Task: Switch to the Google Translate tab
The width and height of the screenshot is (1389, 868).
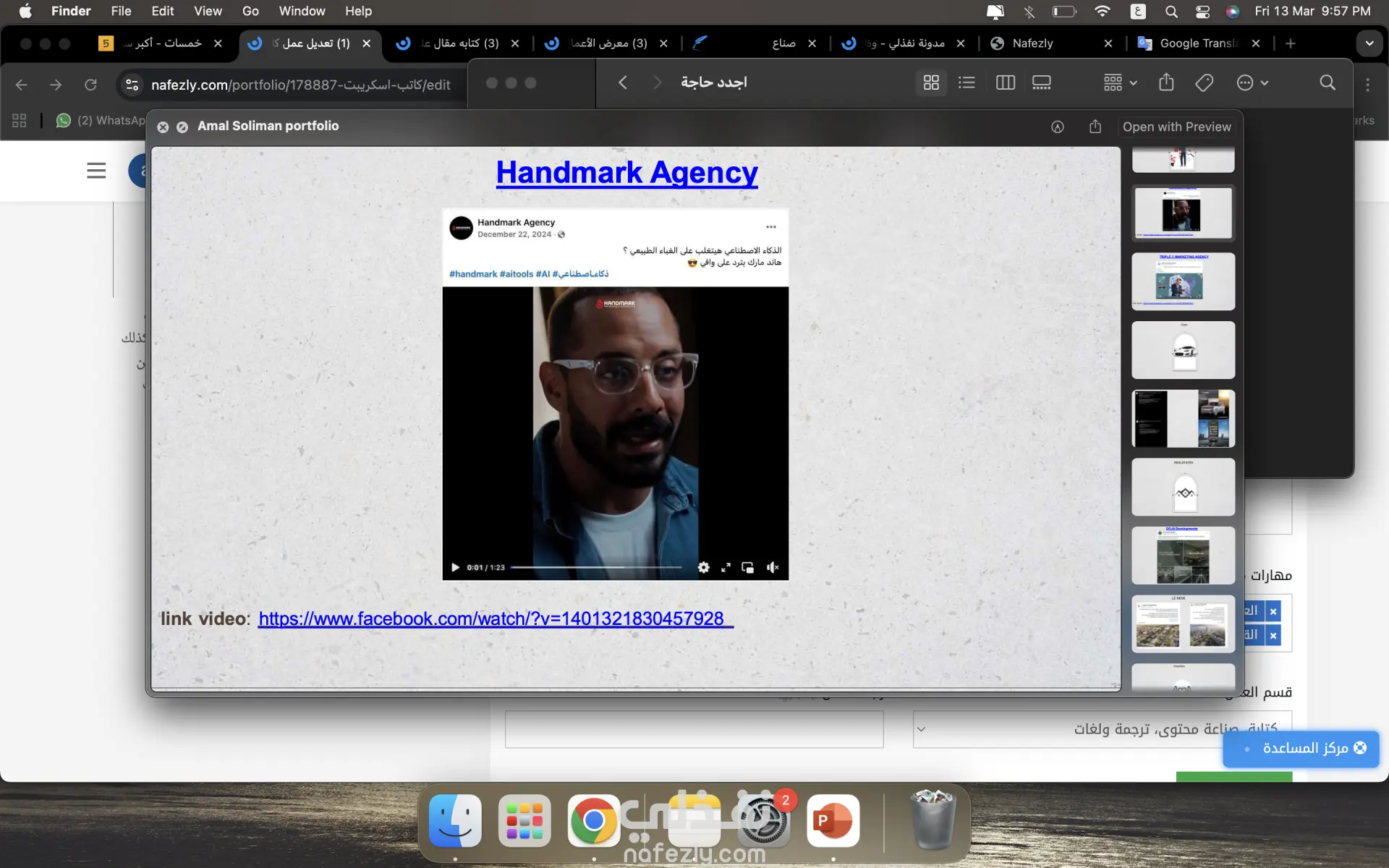Action: coord(1197,43)
